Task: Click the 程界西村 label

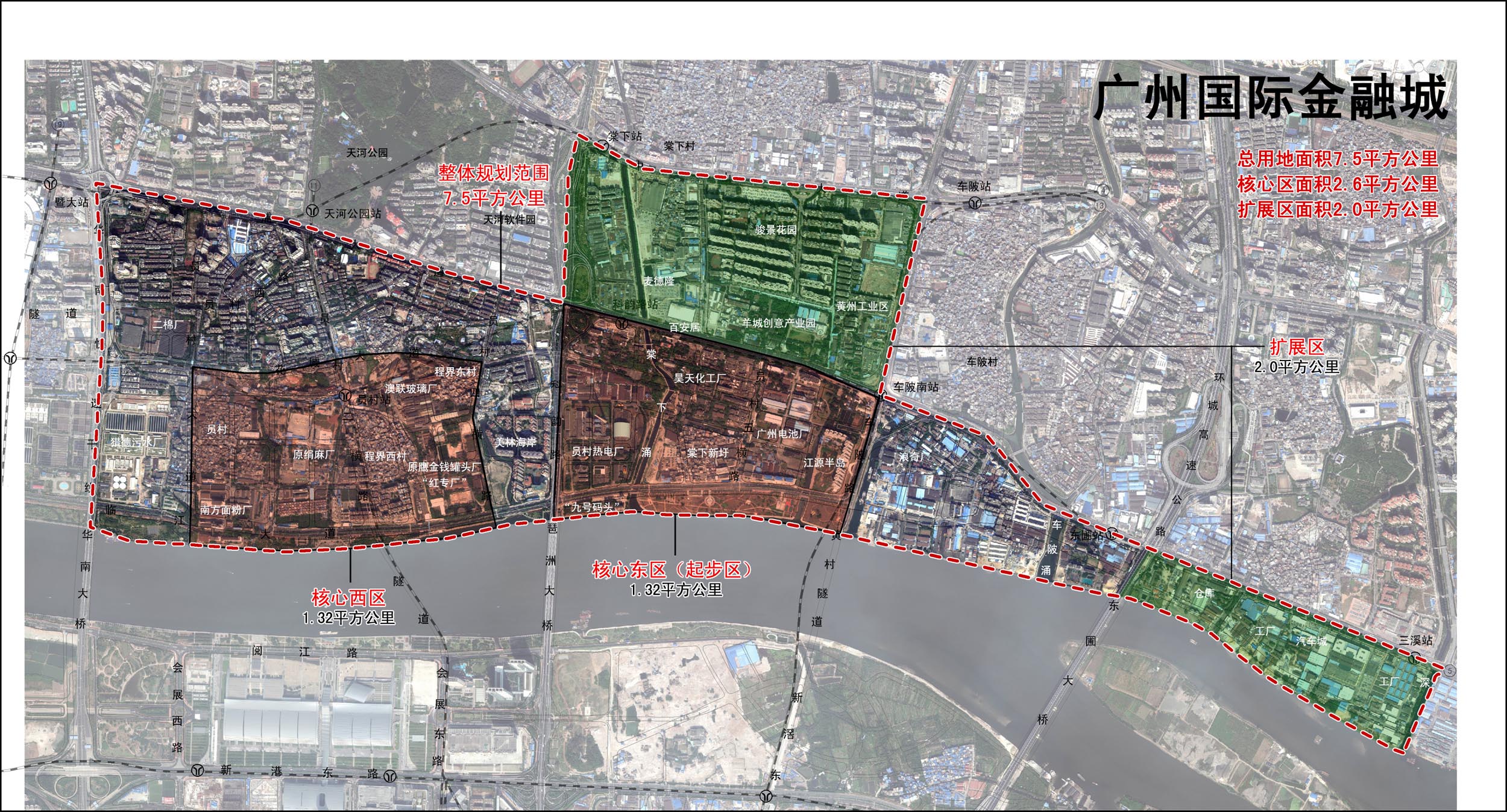Action: [x=386, y=456]
